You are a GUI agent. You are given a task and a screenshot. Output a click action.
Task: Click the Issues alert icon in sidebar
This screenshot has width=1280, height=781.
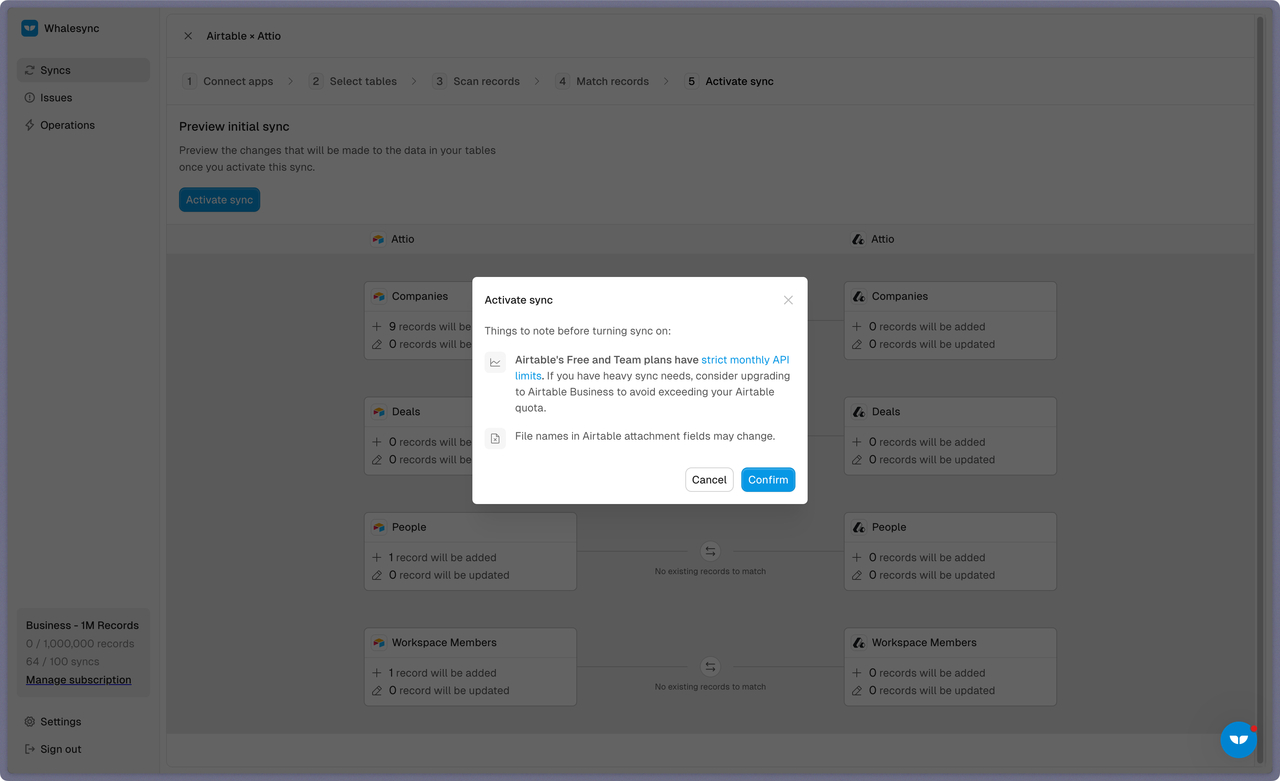point(30,98)
